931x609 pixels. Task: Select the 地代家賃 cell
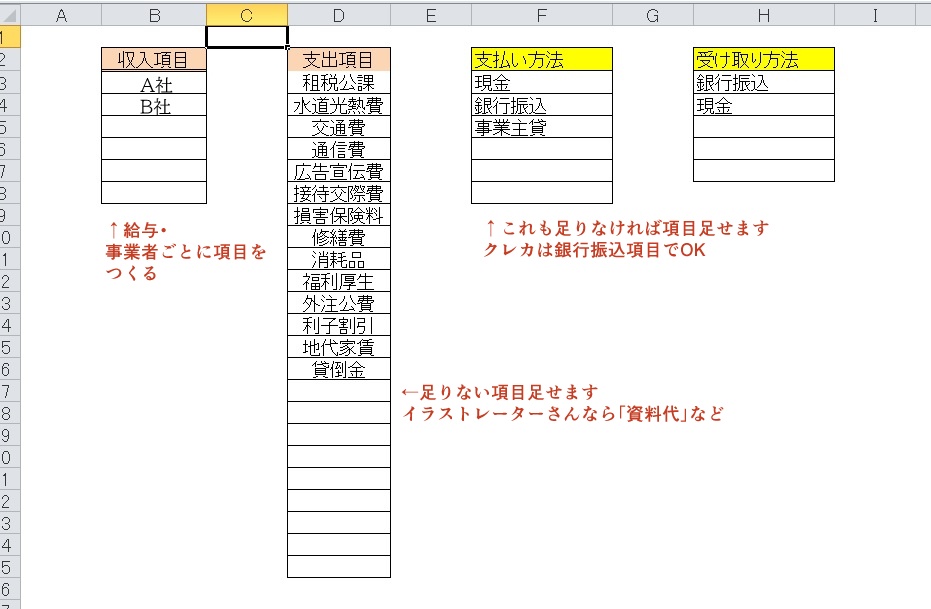coord(338,347)
